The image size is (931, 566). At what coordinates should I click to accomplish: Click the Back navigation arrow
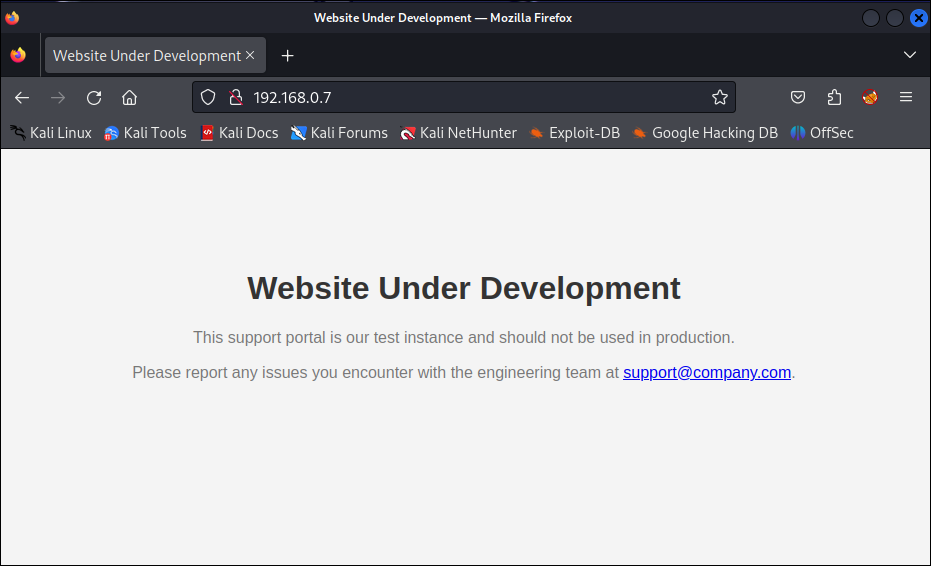pyautogui.click(x=22, y=97)
